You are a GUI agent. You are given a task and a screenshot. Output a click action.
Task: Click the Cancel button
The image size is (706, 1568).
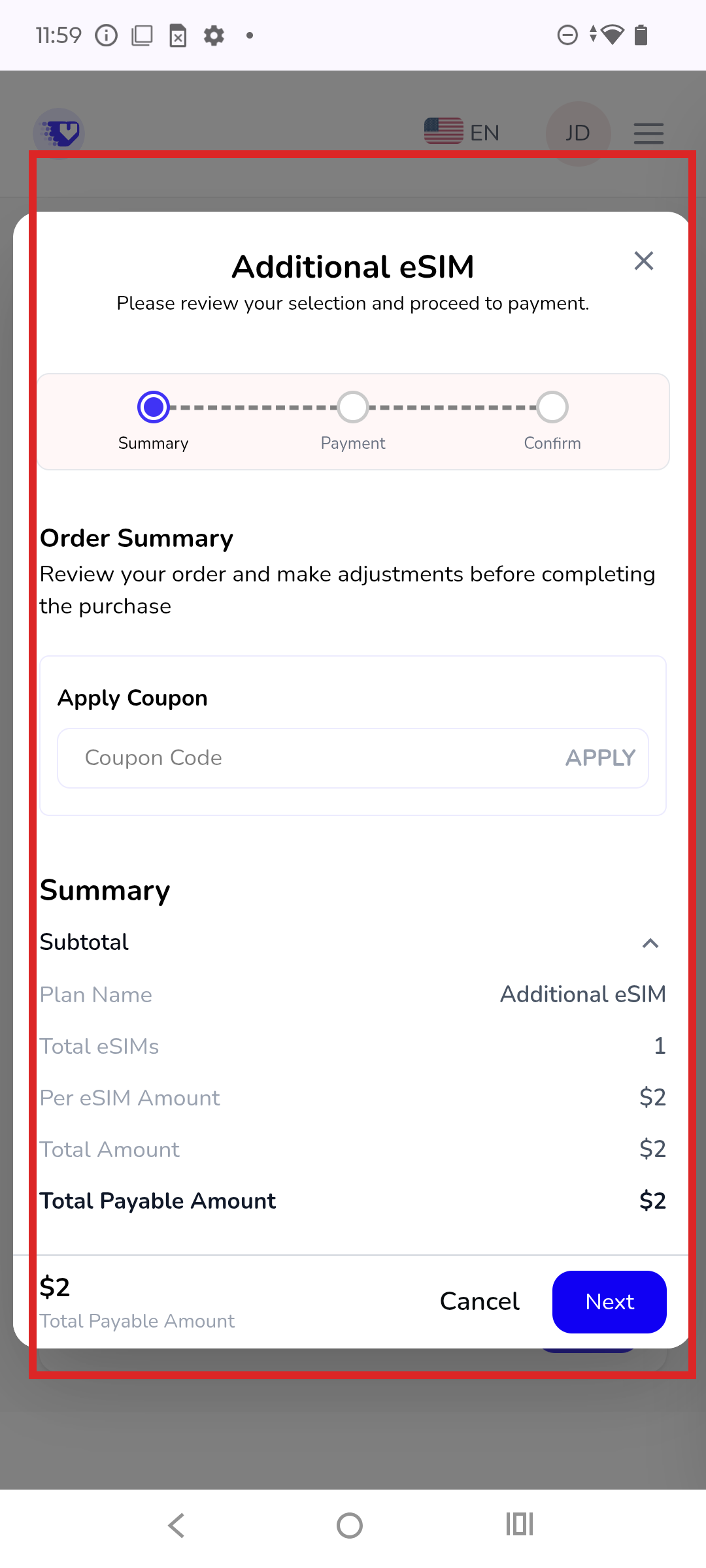(479, 1301)
